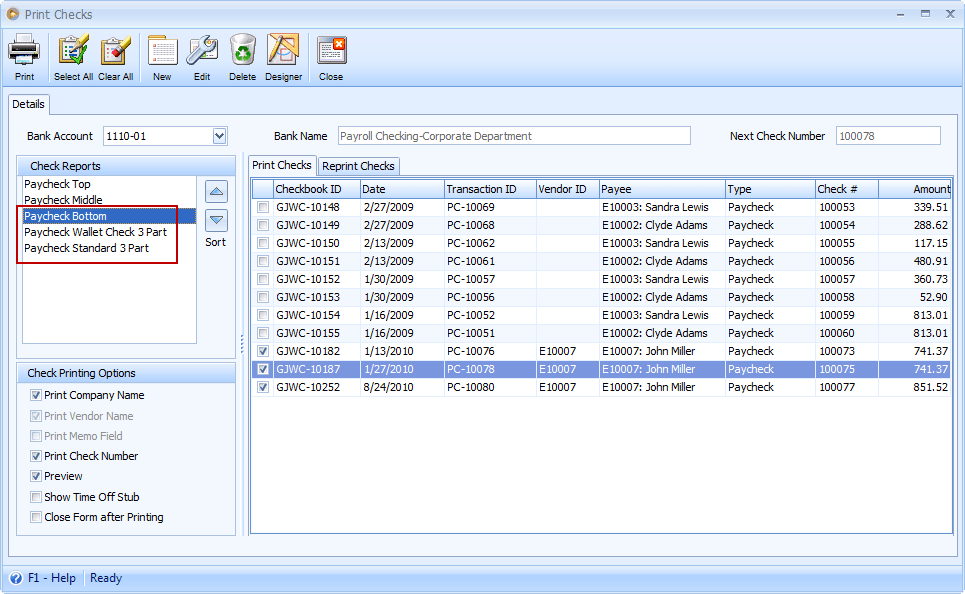965x594 pixels.
Task: Disable the Preview option
Action: point(37,476)
